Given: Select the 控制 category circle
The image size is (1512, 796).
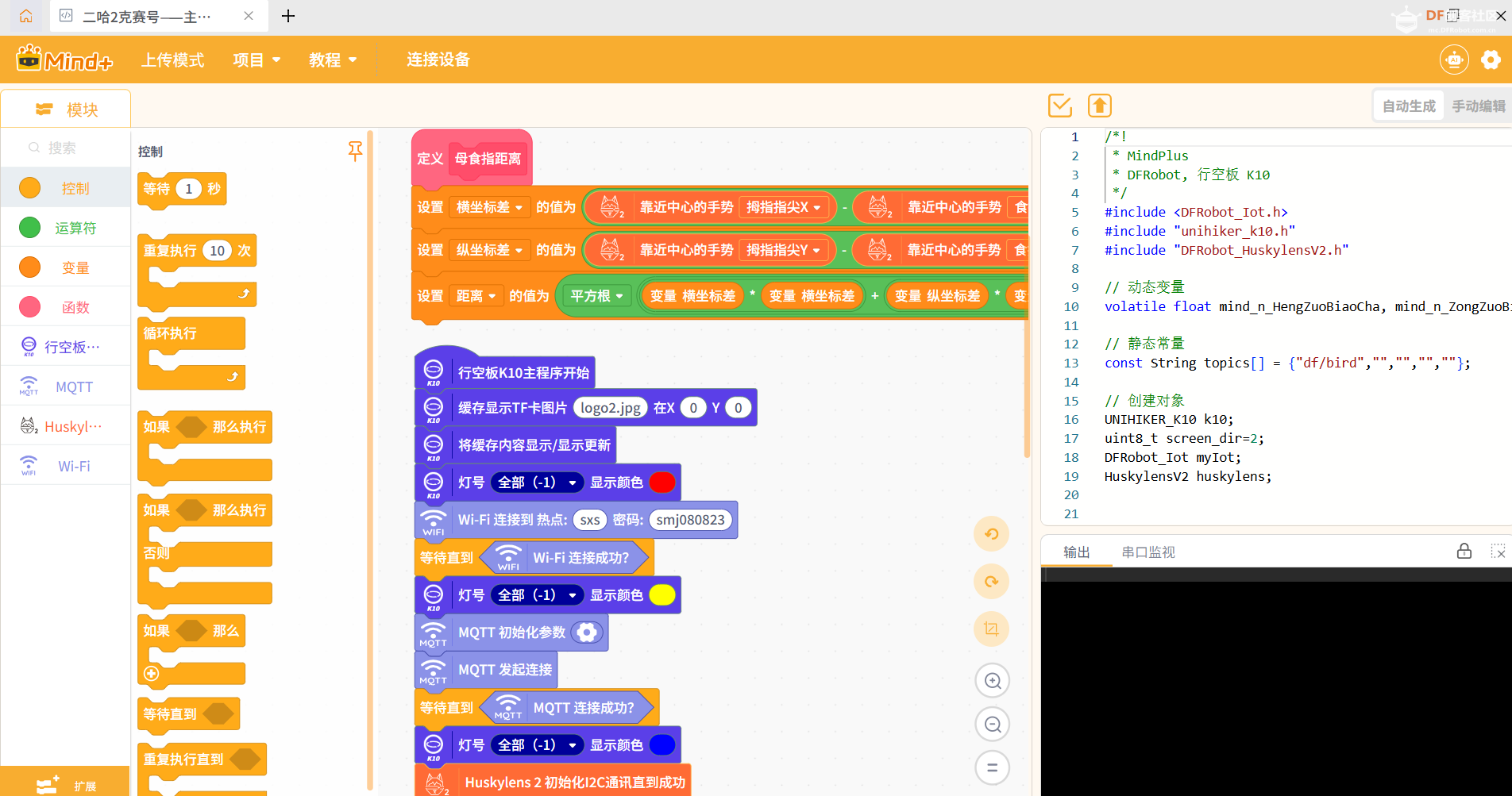Looking at the screenshot, I should (x=29, y=188).
